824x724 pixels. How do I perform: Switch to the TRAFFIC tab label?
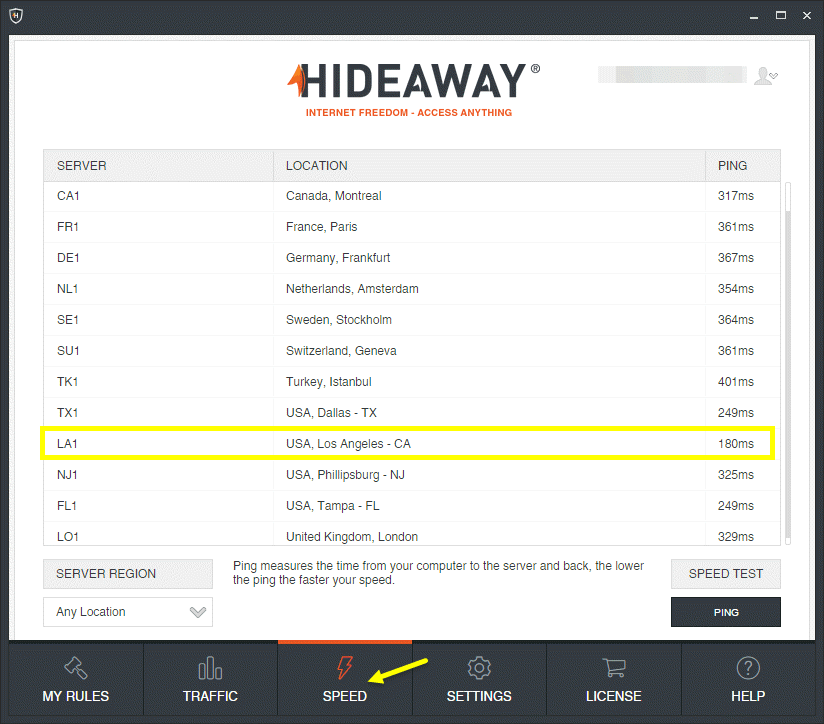pos(210,696)
